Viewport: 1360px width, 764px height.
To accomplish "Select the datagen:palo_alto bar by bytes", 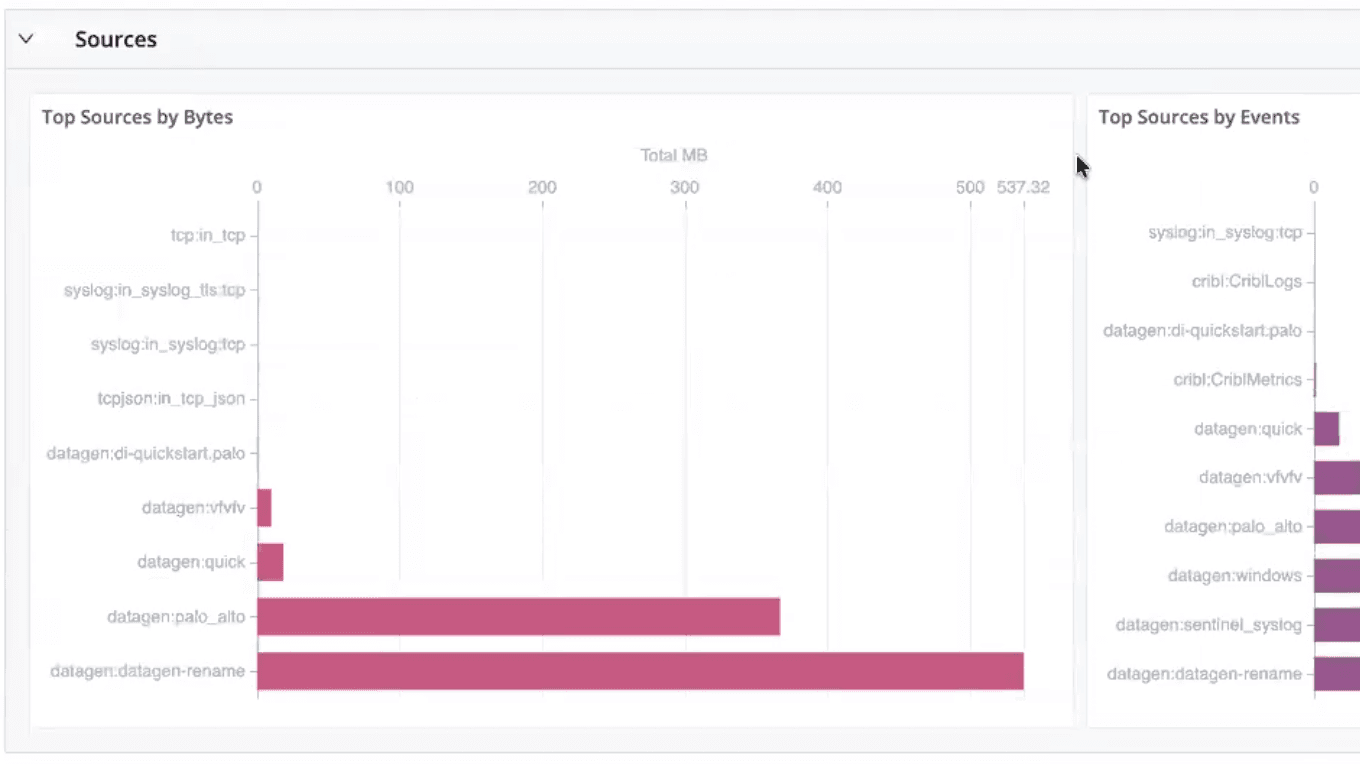I will click(520, 616).
